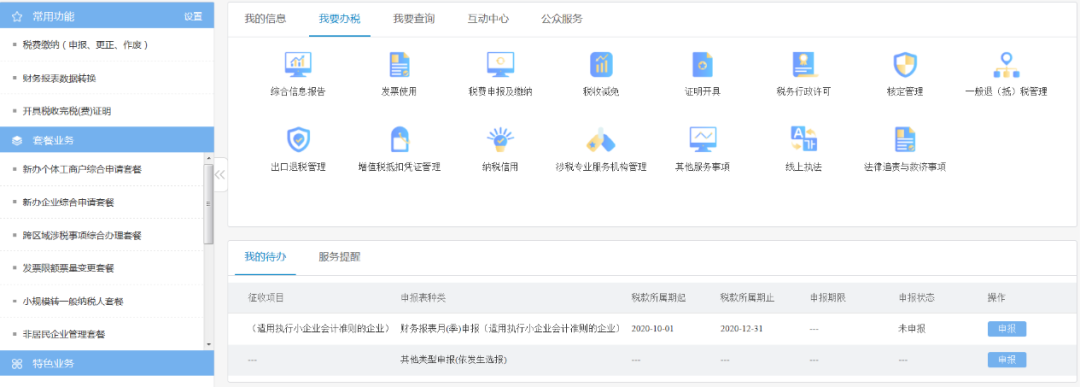This screenshot has height=387, width=1080.
Task: Open 法律追责与救济事项 icon
Action: (x=905, y=140)
